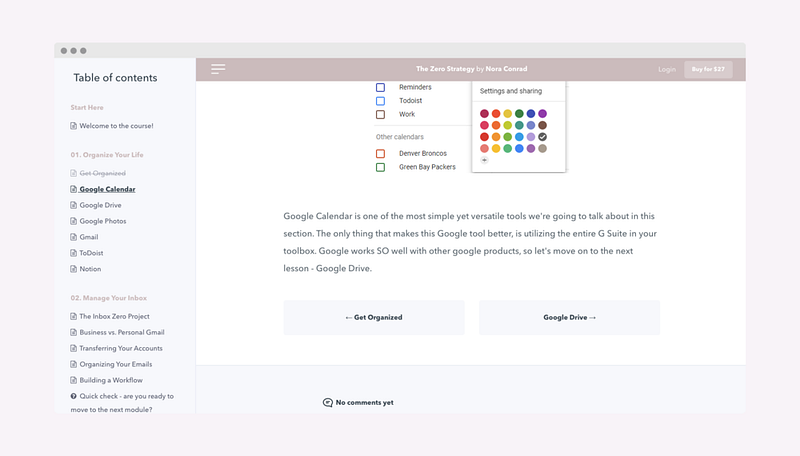800x456 pixels.
Task: Click the document icon beside Welcome to the course
Action: 73,126
